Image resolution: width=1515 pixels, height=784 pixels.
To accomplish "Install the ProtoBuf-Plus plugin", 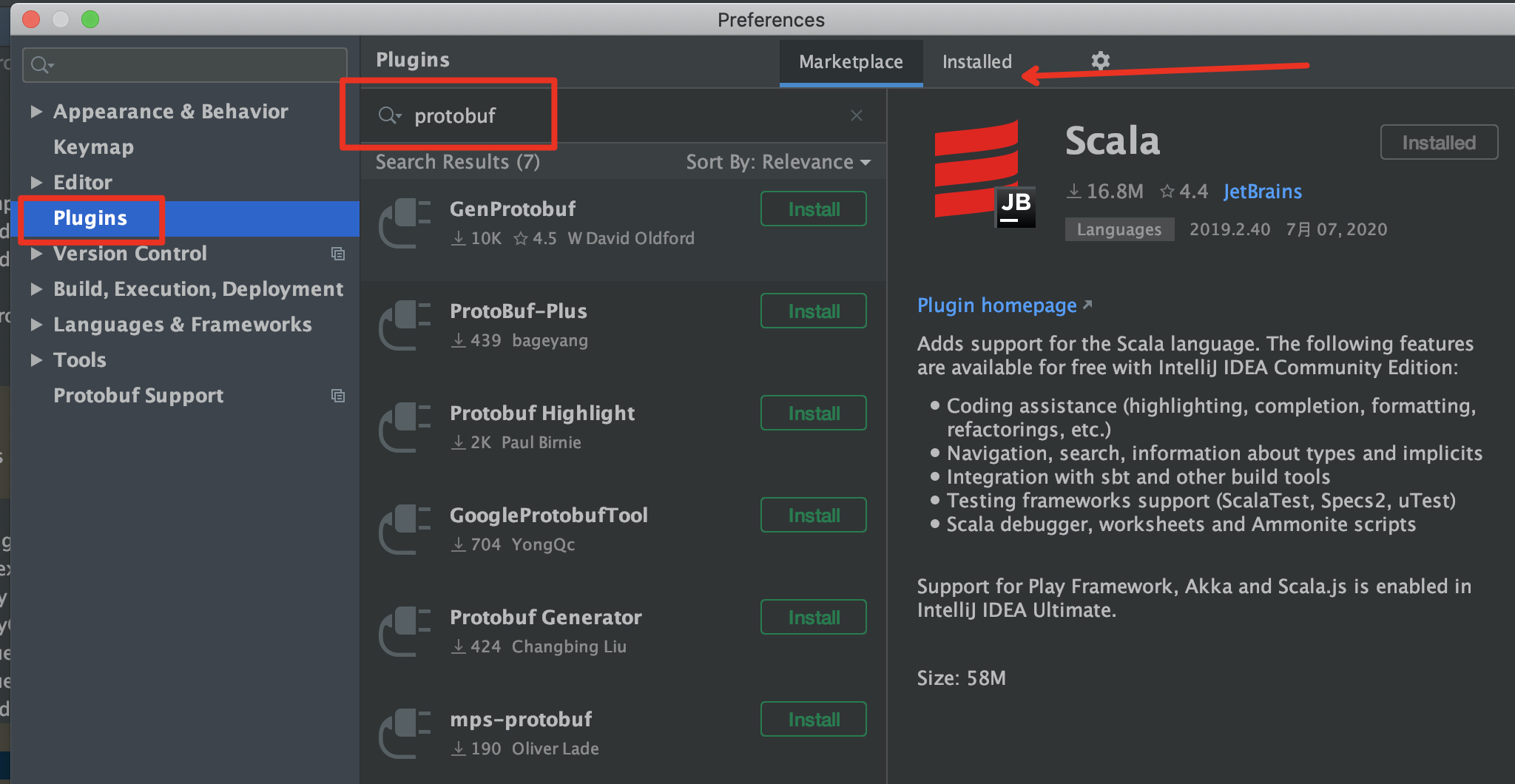I will click(x=814, y=311).
